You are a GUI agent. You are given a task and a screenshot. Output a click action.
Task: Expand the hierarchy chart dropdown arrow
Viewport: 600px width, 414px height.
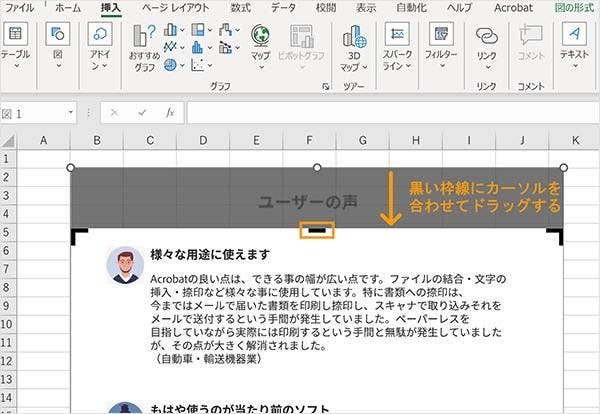[210, 30]
